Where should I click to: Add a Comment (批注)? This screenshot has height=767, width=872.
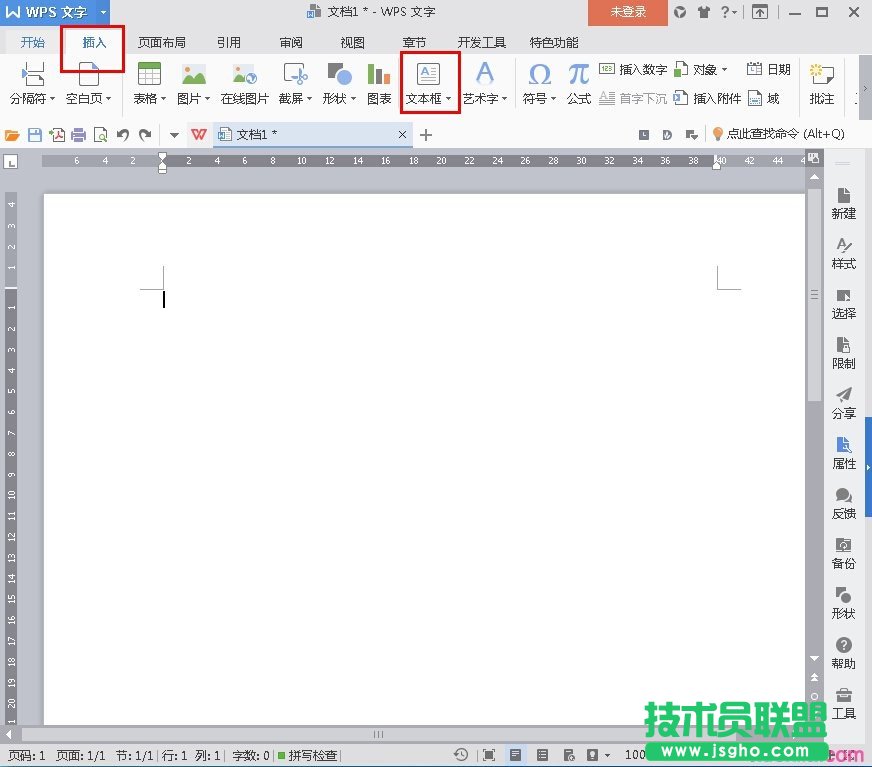(821, 83)
